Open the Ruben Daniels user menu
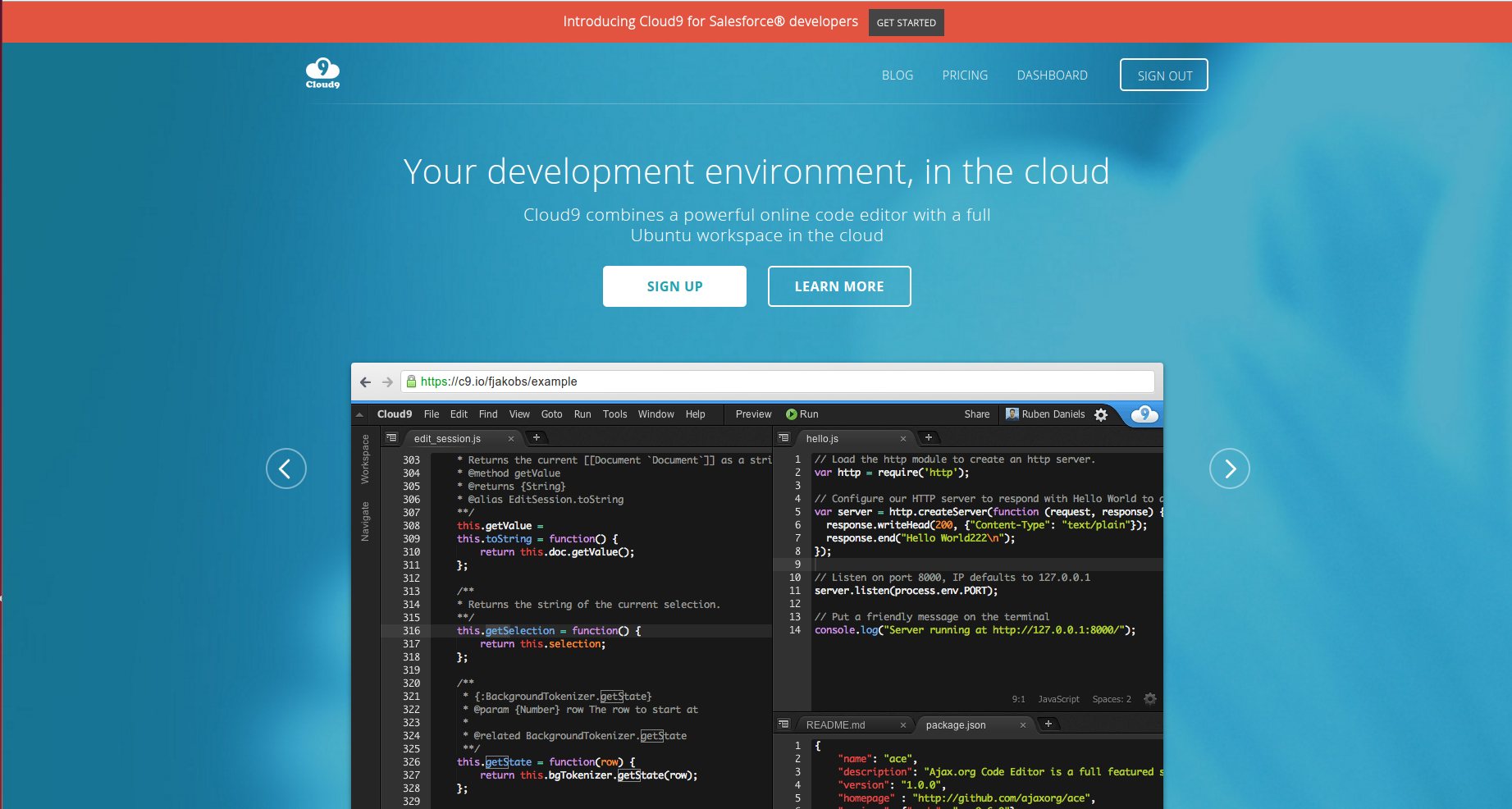1512x809 pixels. (1045, 414)
